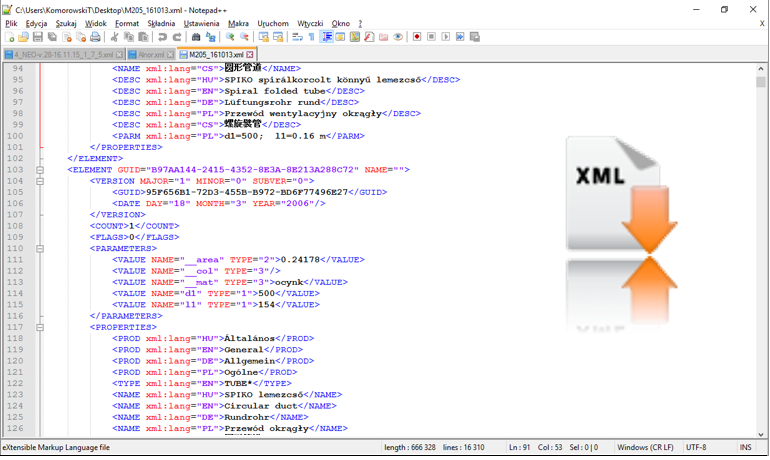770x460 pixels.
Task: Click the Print toolbar icon
Action: tap(96, 37)
